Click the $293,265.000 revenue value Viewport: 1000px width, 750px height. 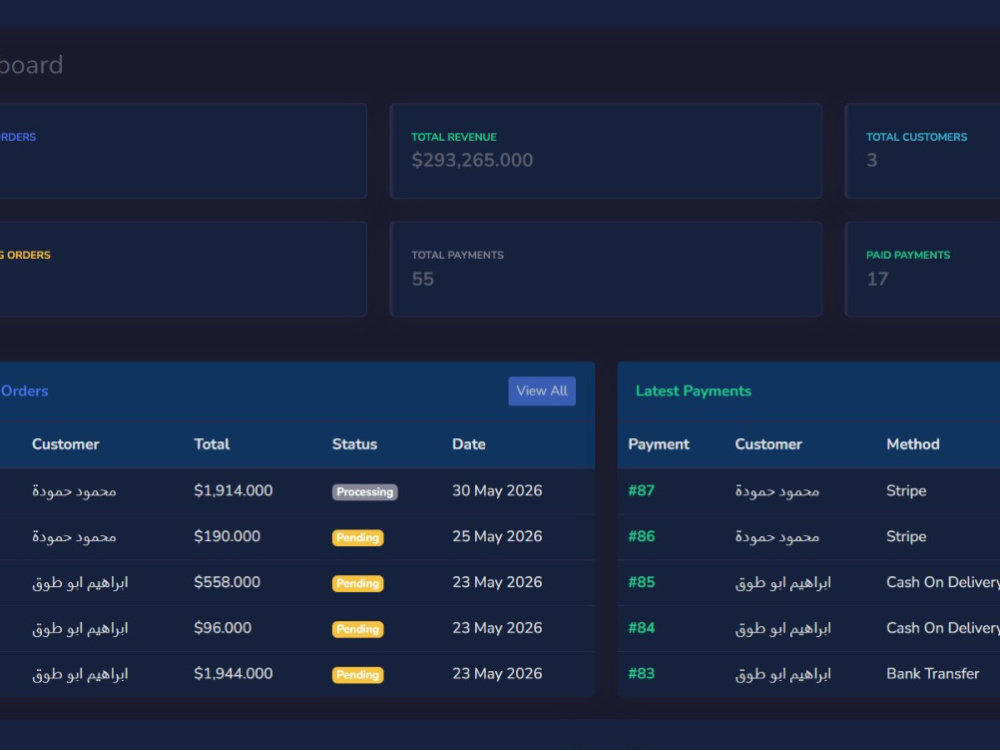[472, 160]
